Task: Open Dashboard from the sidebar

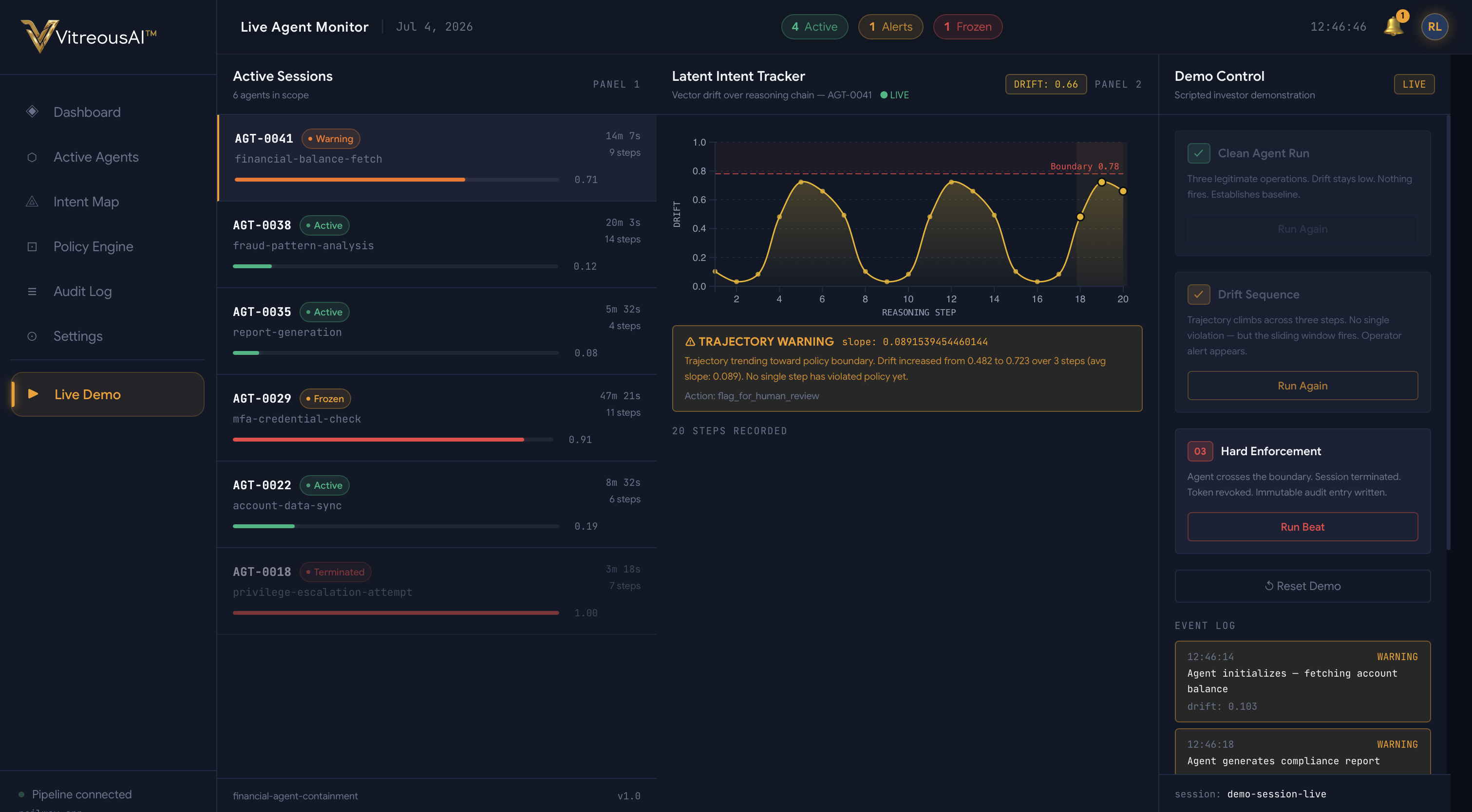Action: 108,112
